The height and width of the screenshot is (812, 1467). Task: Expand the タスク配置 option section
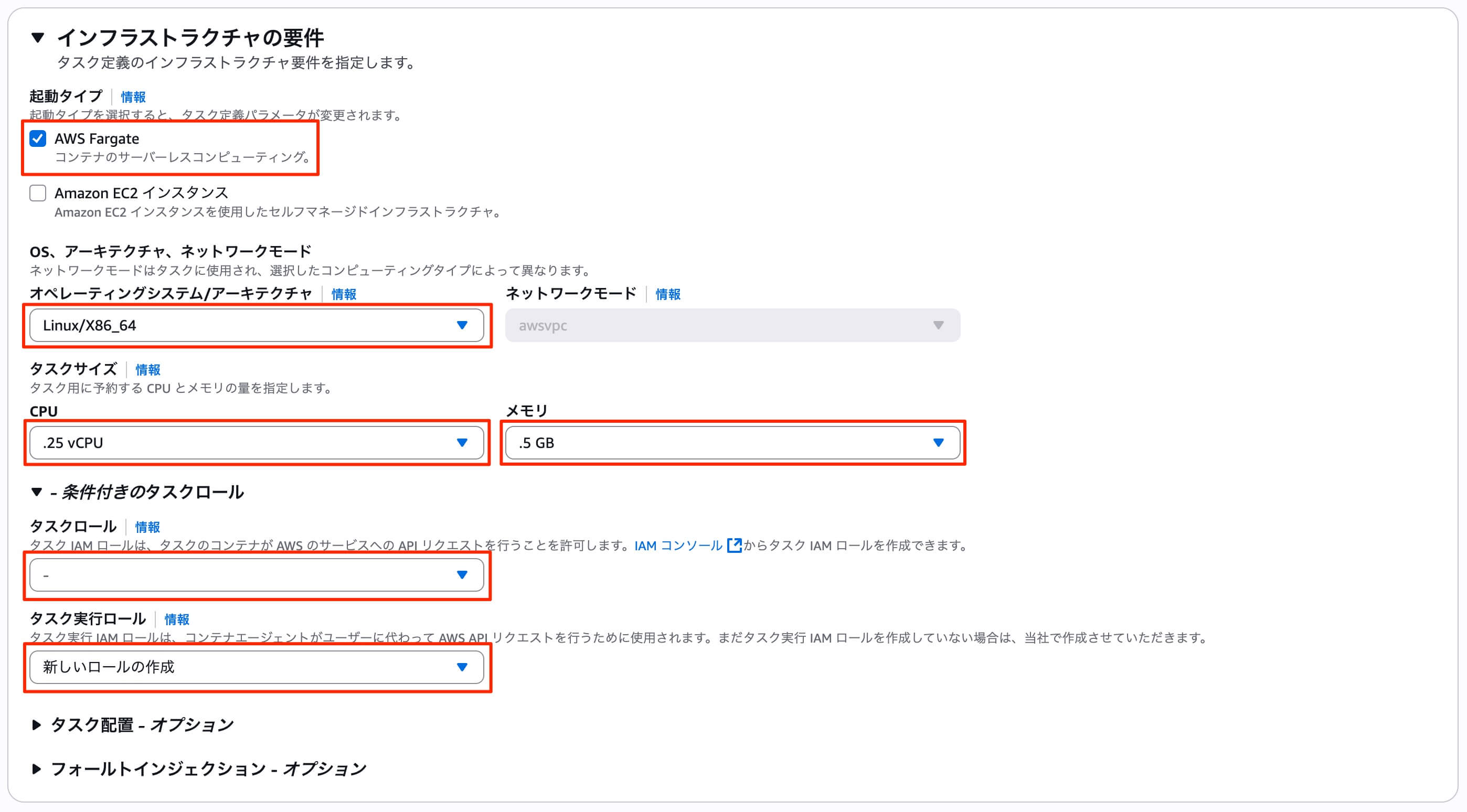coord(36,724)
